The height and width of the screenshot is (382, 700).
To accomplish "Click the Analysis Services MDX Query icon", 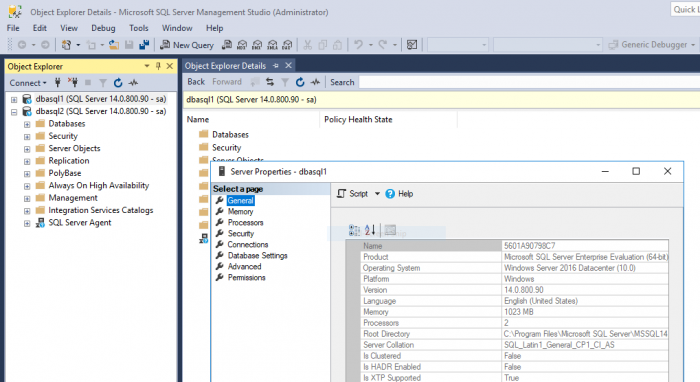I will pyautogui.click(x=242, y=45).
